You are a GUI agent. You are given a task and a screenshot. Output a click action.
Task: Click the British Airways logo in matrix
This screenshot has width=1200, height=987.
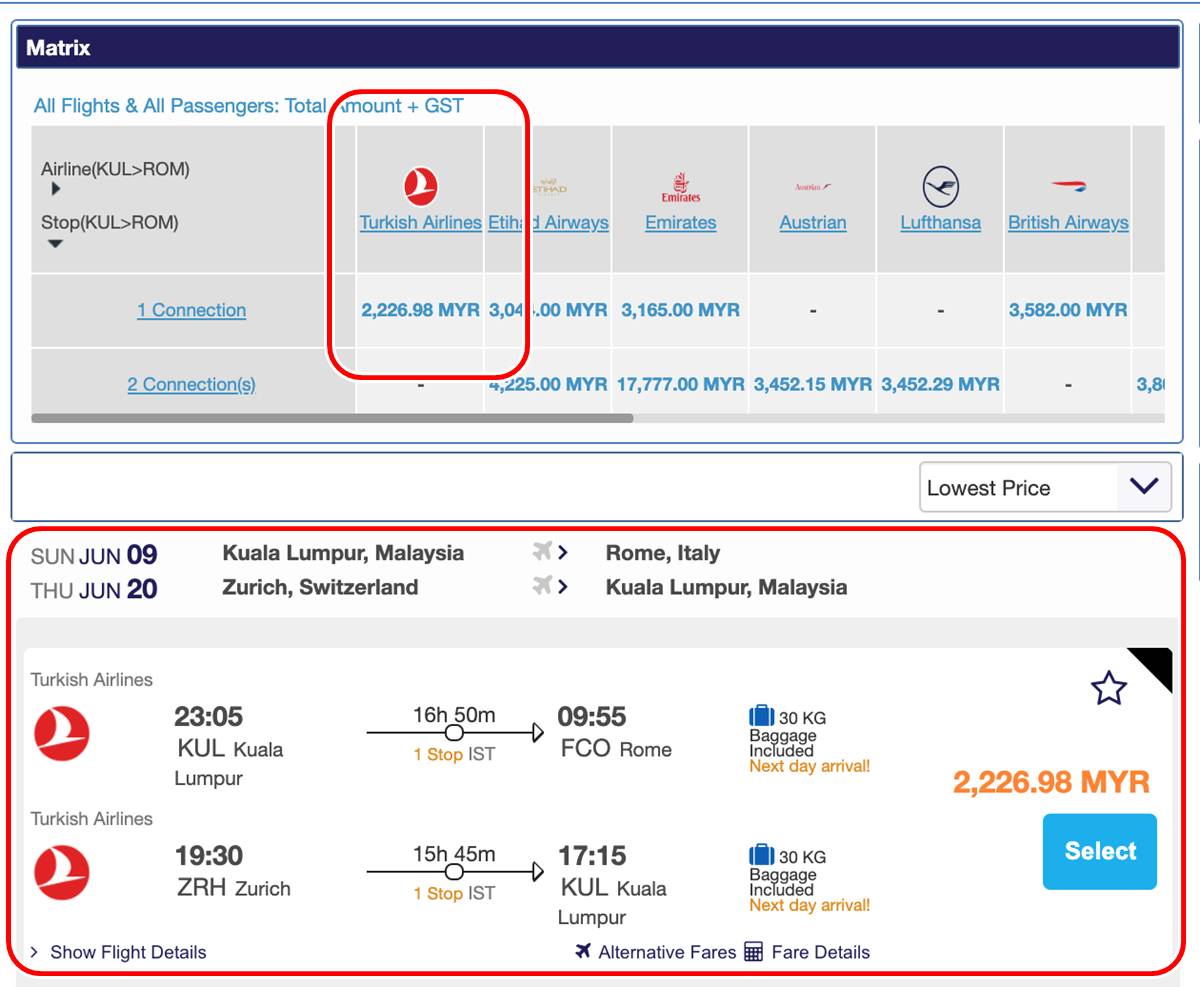tap(1068, 186)
